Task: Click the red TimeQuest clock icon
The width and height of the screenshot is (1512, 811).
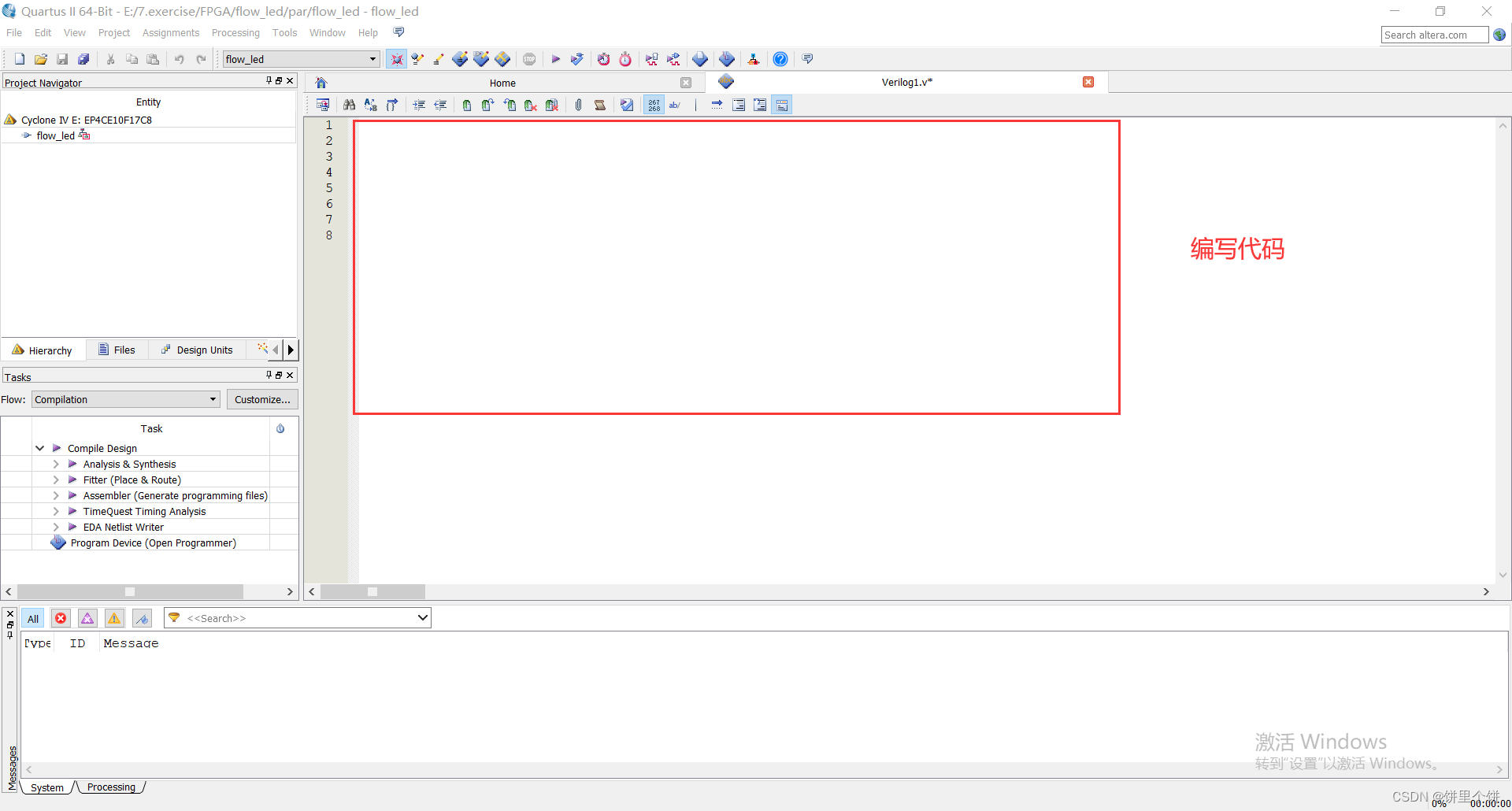Action: [625, 59]
